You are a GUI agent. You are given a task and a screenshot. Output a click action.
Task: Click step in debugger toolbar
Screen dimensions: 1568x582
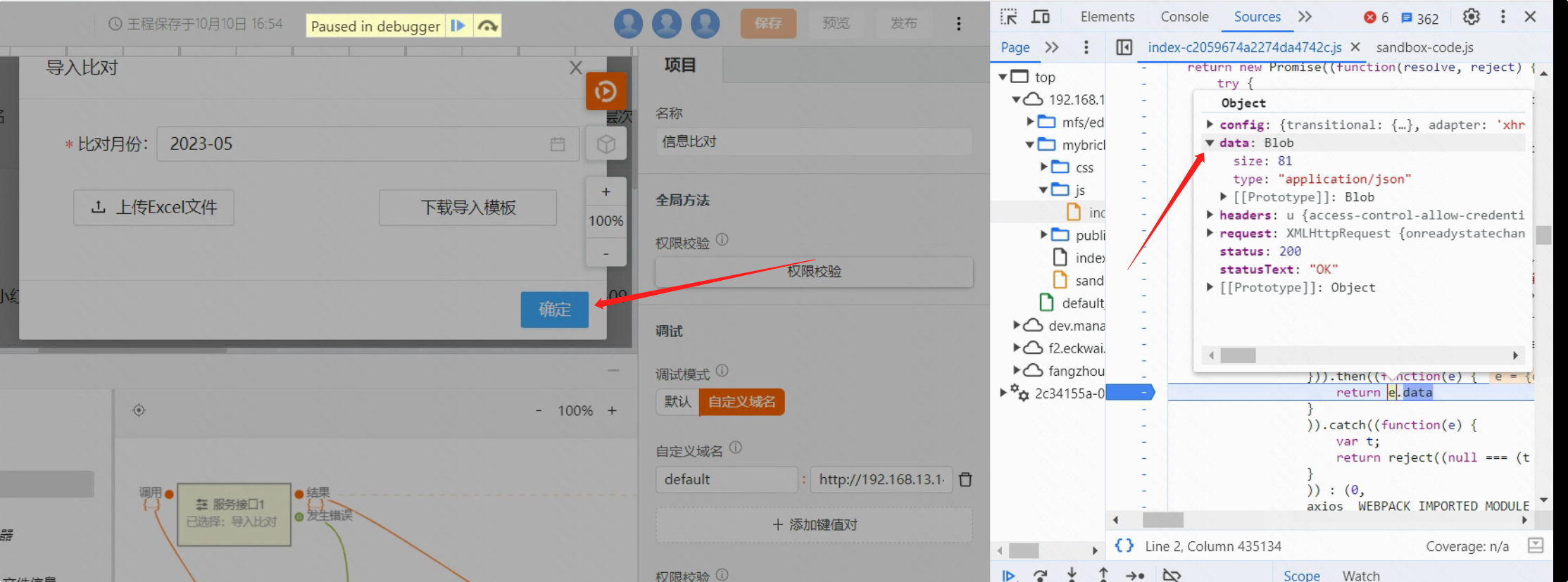pos(1135,575)
